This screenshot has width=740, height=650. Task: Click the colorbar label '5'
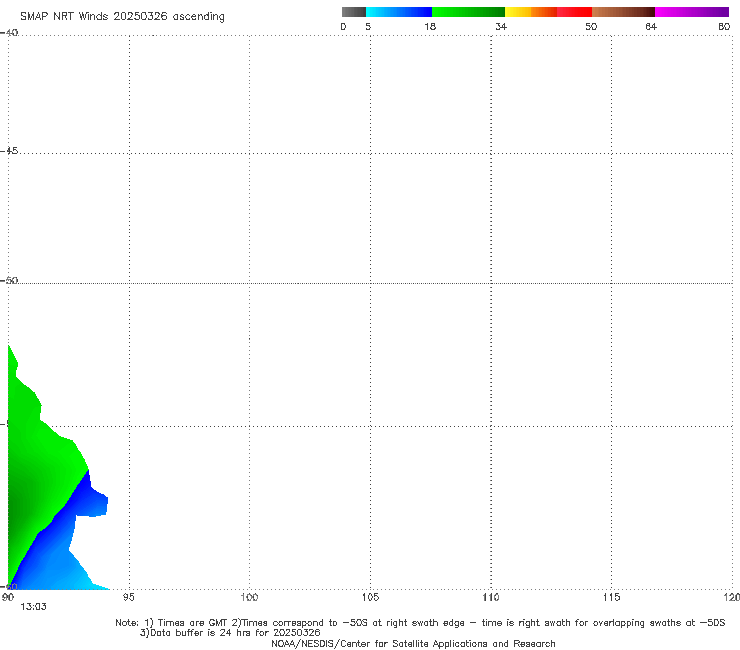tap(368, 27)
